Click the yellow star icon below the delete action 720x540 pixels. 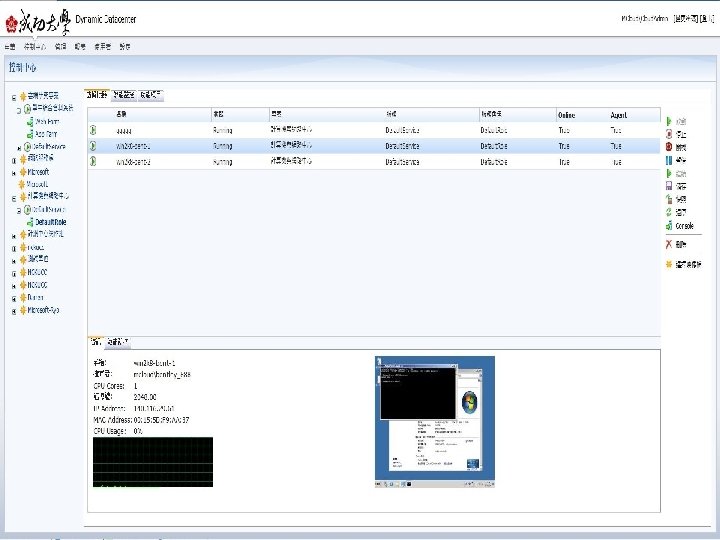(669, 264)
